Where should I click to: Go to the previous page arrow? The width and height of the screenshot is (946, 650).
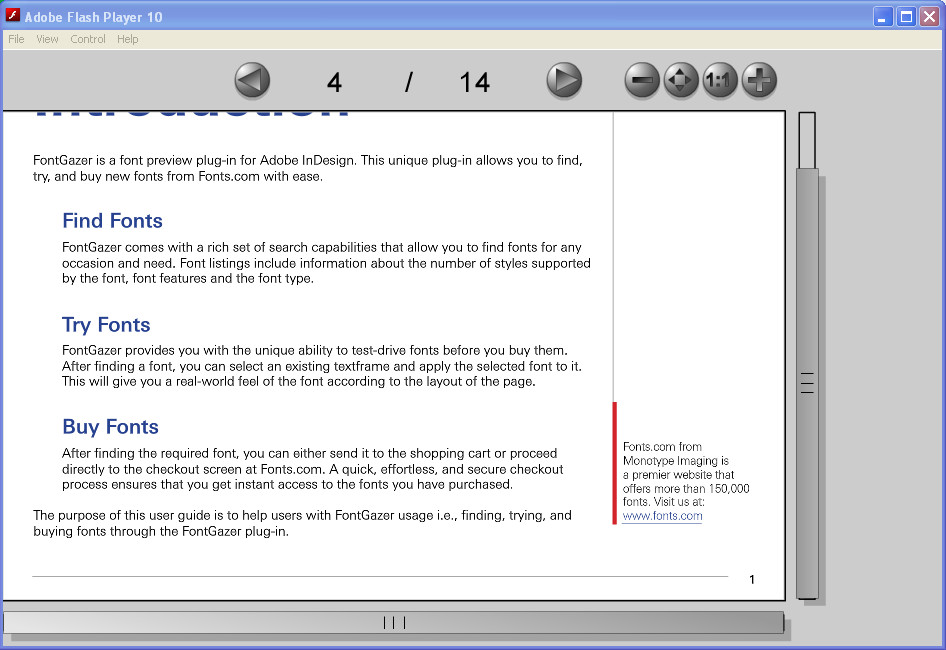[252, 80]
